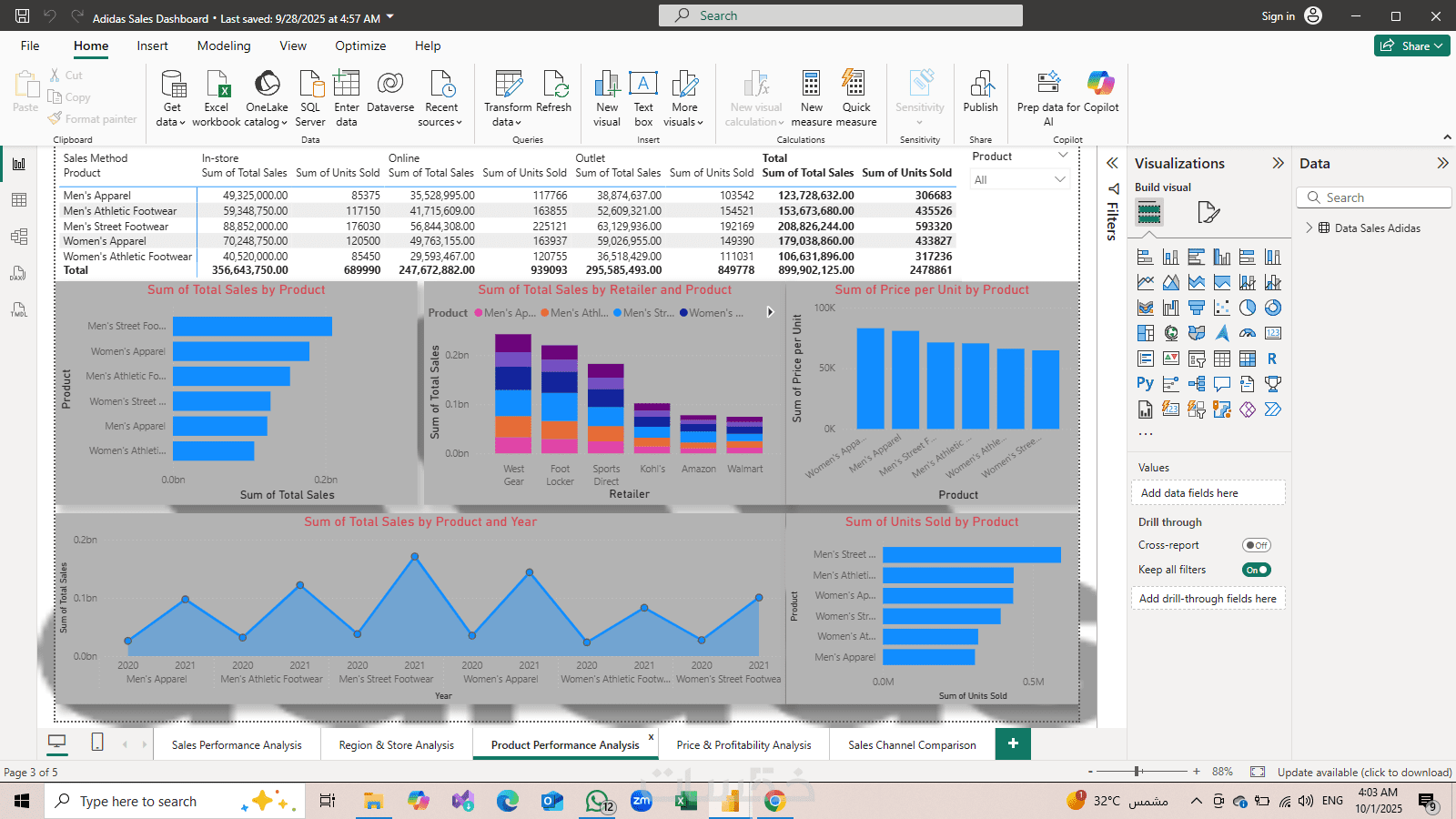Open the OneLake catalog dropdown
This screenshot has height=819, width=1456.
coord(267,98)
